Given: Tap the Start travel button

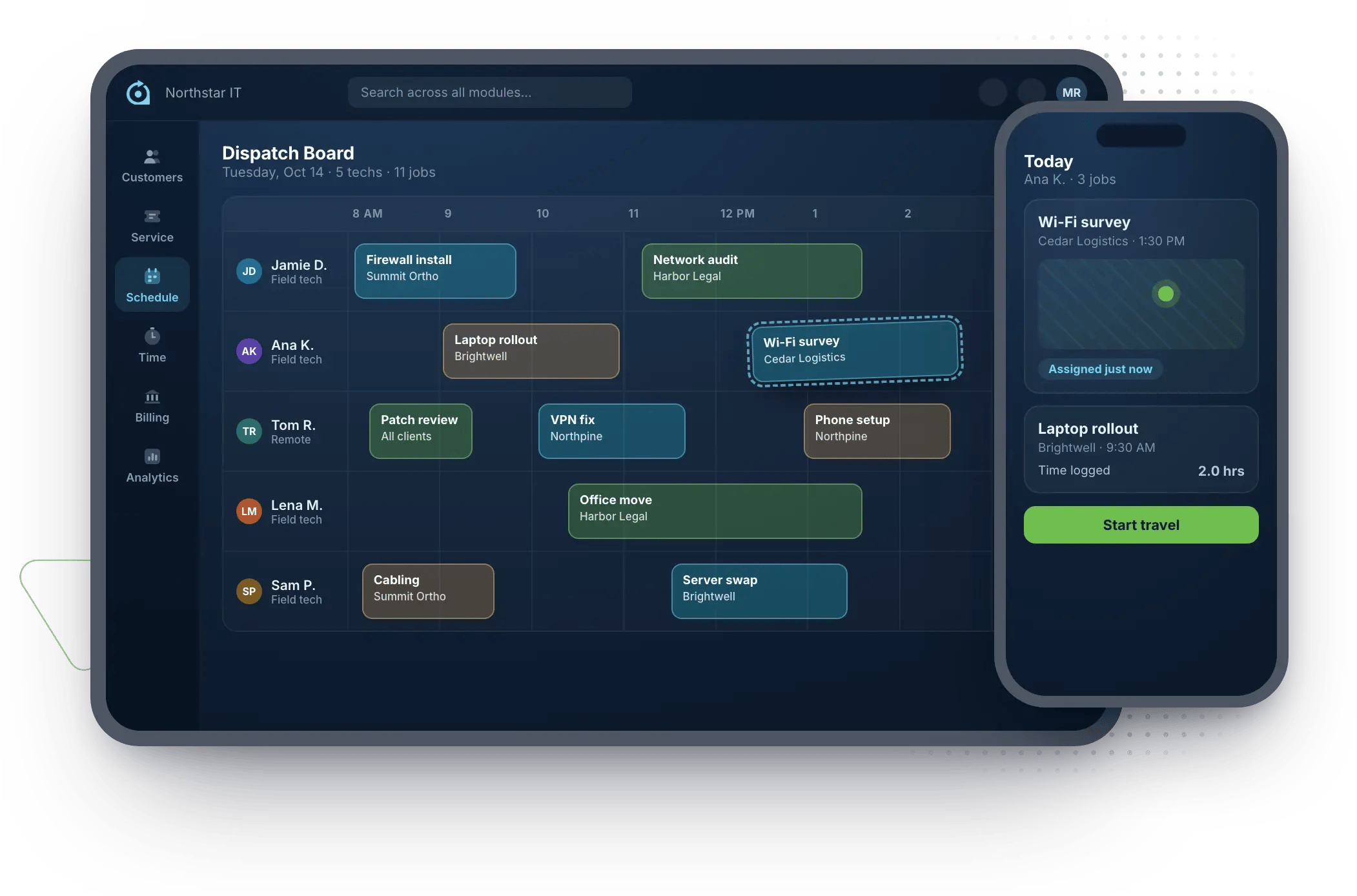Looking at the screenshot, I should tap(1141, 525).
